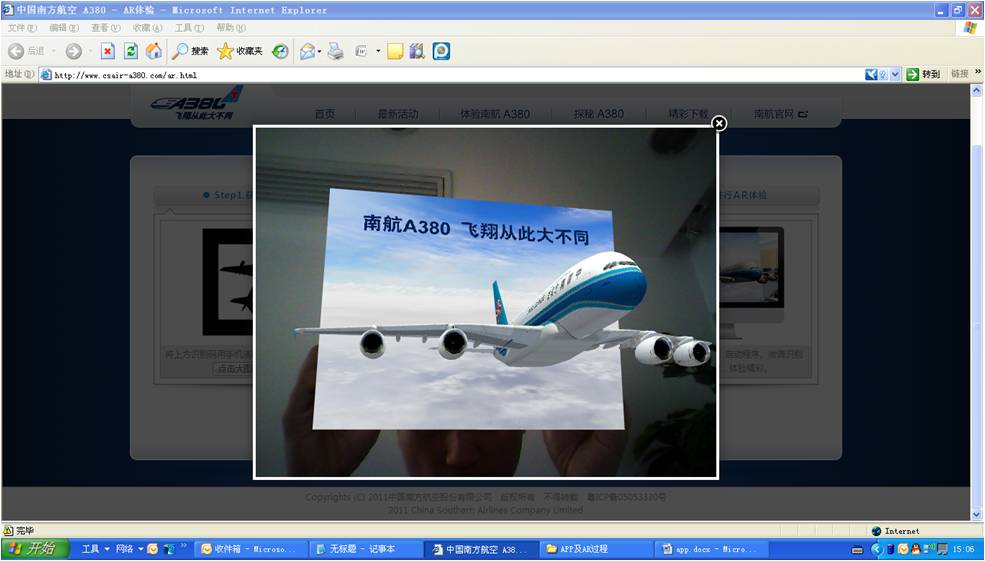985x561 pixels.
Task: Click the Windows Start (开始) button
Action: (x=35, y=548)
